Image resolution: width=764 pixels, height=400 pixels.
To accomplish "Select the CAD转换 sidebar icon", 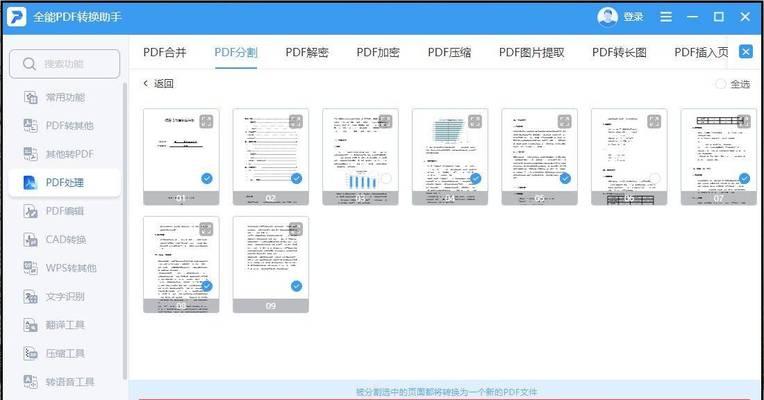I will (x=30, y=239).
